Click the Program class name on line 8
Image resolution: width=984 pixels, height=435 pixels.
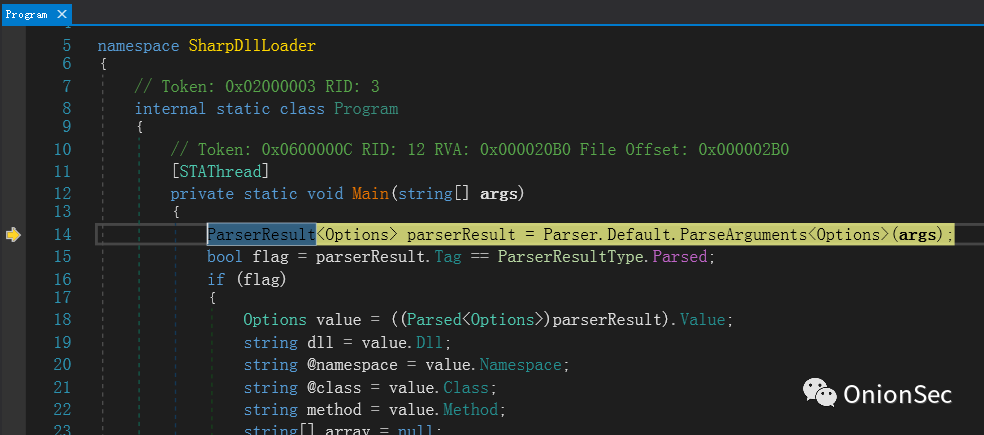(366, 109)
